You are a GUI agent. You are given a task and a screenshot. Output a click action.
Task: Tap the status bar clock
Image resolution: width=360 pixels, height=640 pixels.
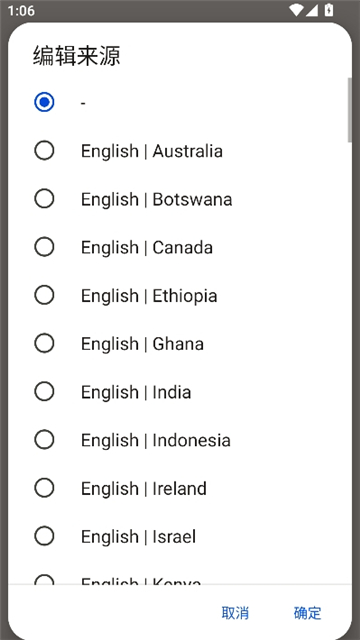click(21, 10)
